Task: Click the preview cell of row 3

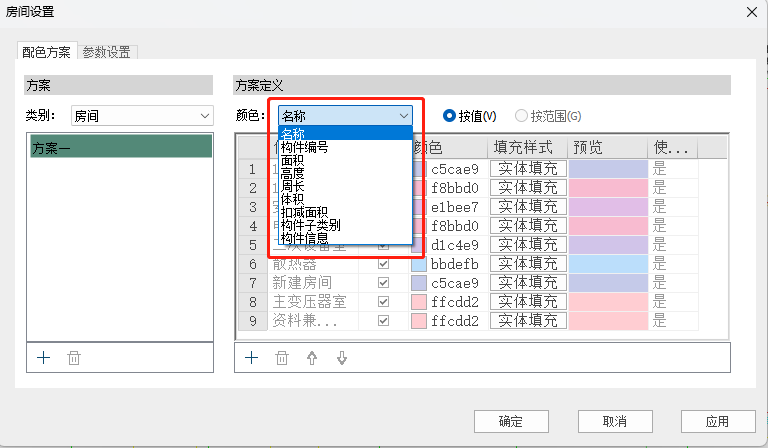Action: tap(608, 207)
